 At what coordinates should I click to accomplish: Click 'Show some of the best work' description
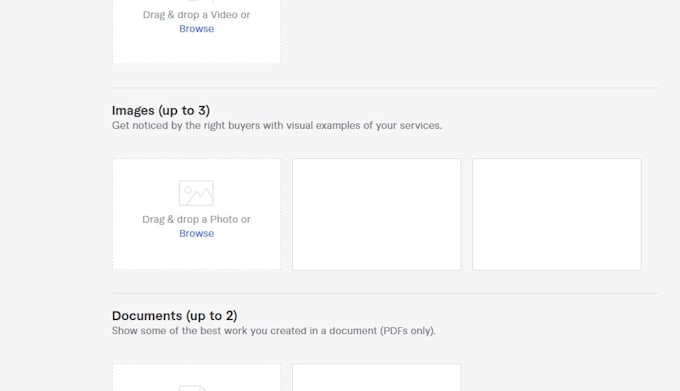pyautogui.click(x=274, y=331)
